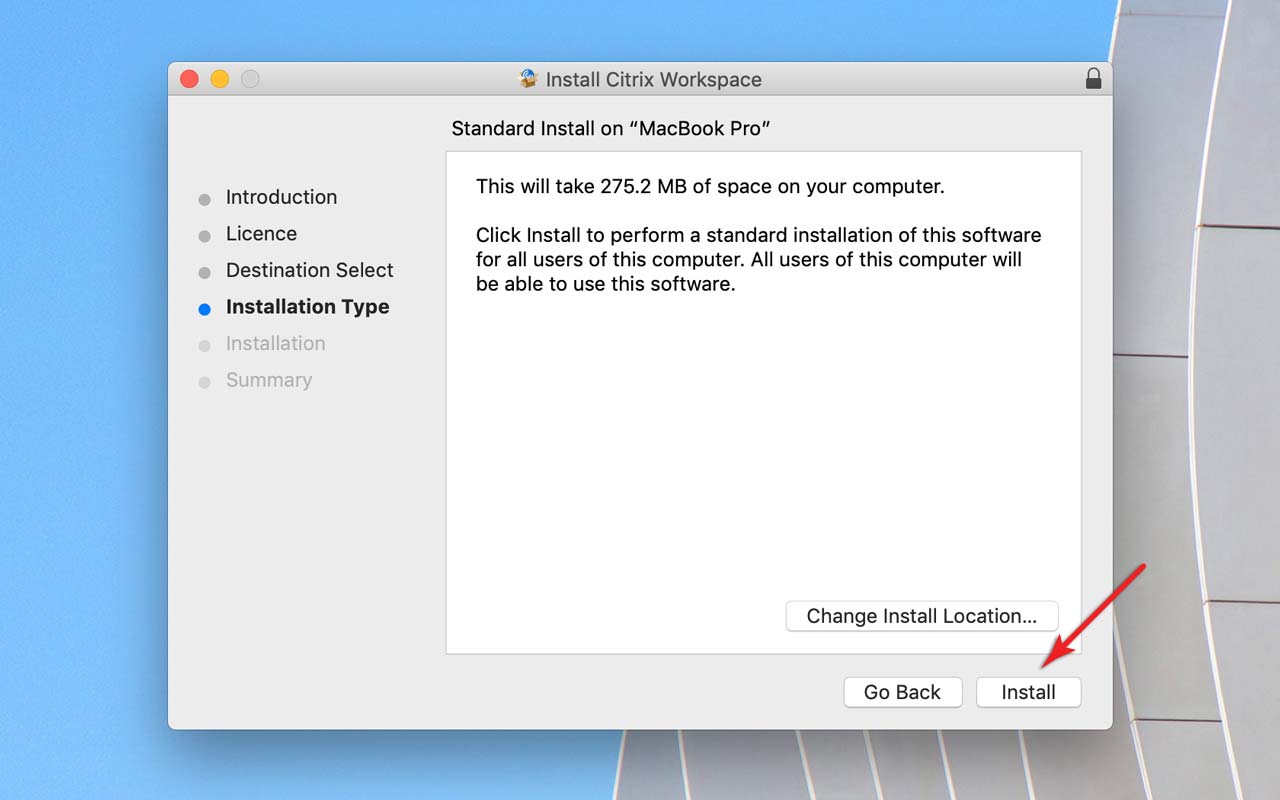Click the "Install Citrix Workspace" window title

[653, 80]
